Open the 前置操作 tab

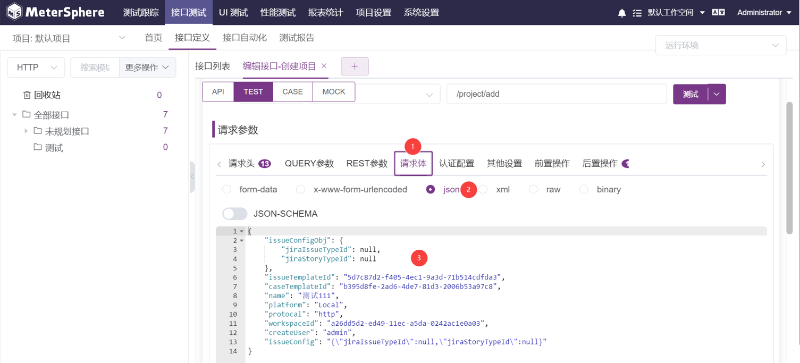552,163
